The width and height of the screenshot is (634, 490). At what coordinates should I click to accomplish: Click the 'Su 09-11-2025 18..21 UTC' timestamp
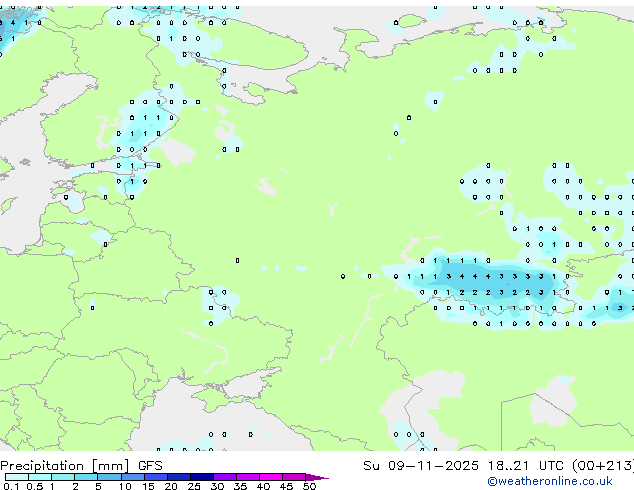pyautogui.click(x=463, y=466)
